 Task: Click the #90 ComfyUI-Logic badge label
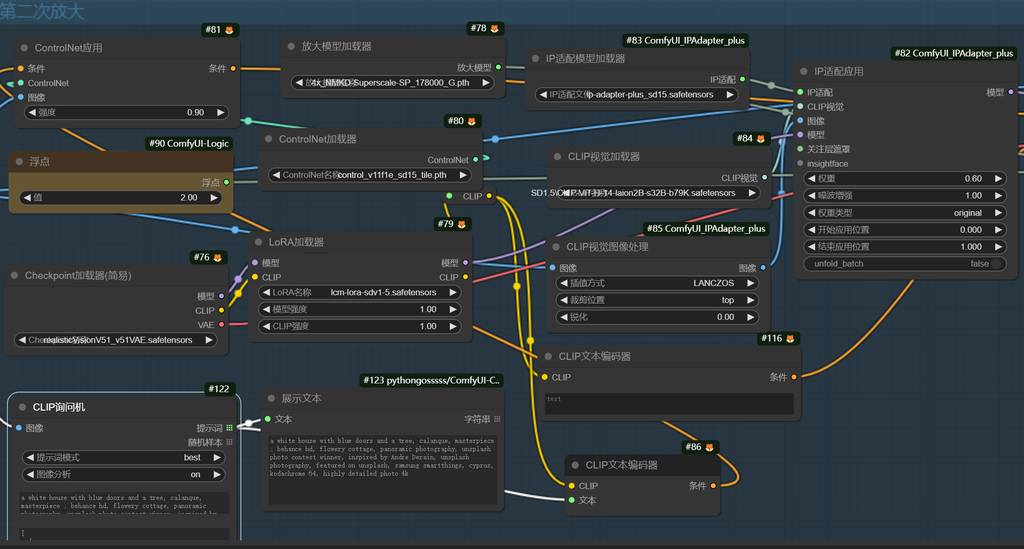click(190, 143)
